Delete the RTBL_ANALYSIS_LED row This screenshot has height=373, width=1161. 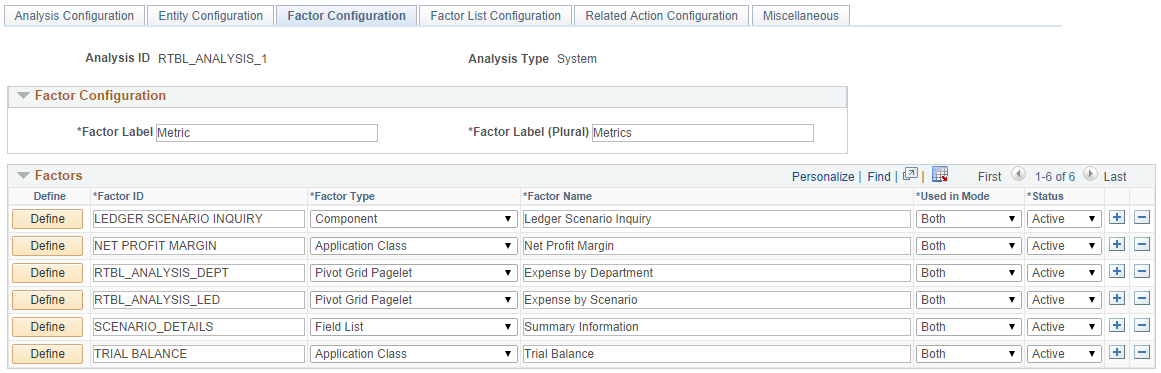tap(1142, 299)
